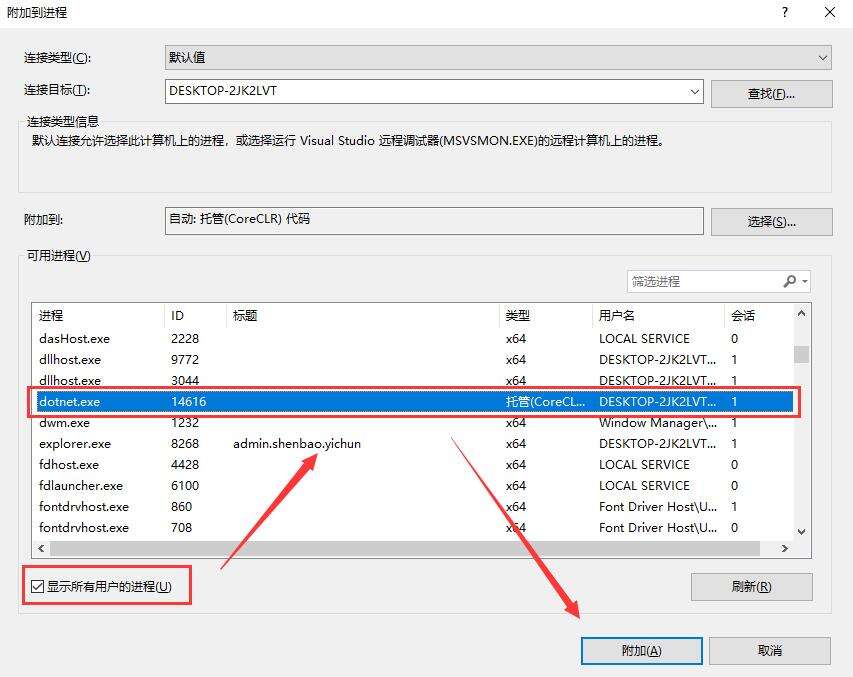Click the horizontal scroll right arrow

(x=784, y=549)
